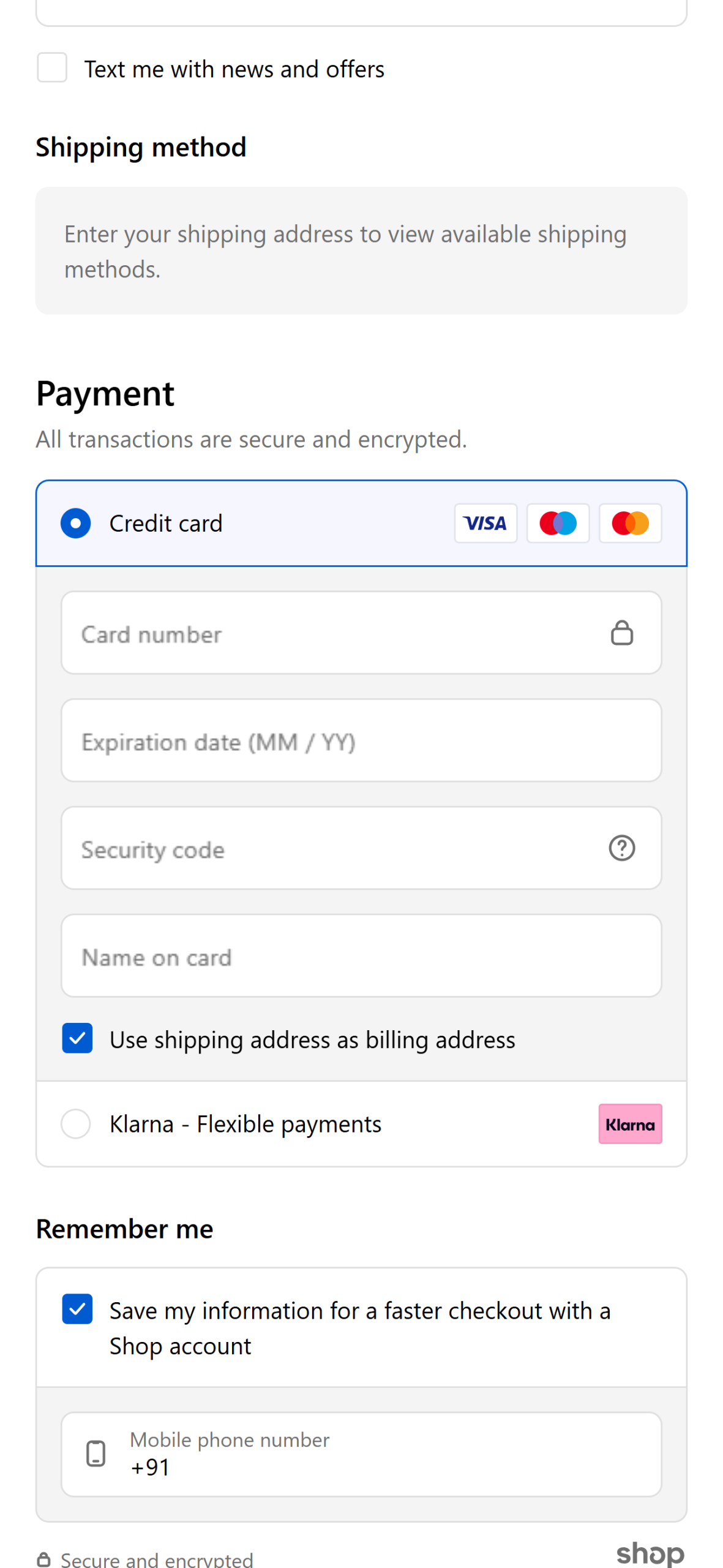Click the Mastercard logo icon
723x1568 pixels.
[630, 523]
